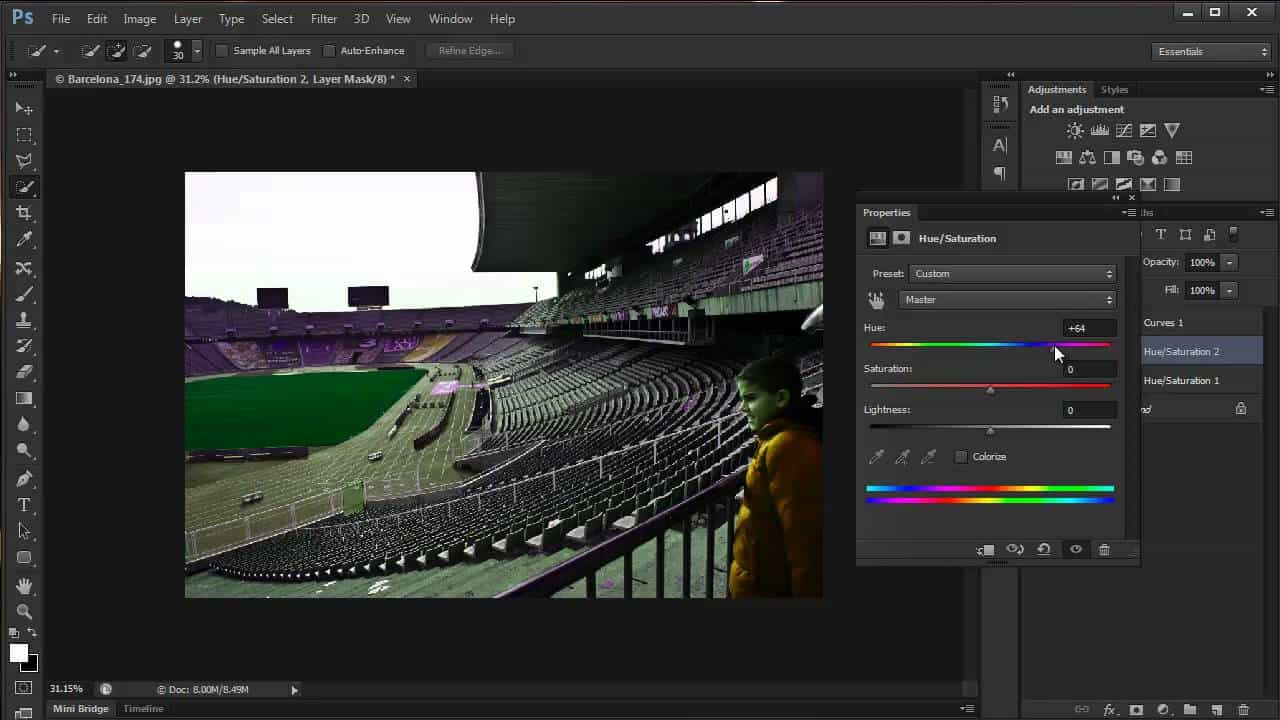Open the Properties panel flyout menu

click(1128, 213)
